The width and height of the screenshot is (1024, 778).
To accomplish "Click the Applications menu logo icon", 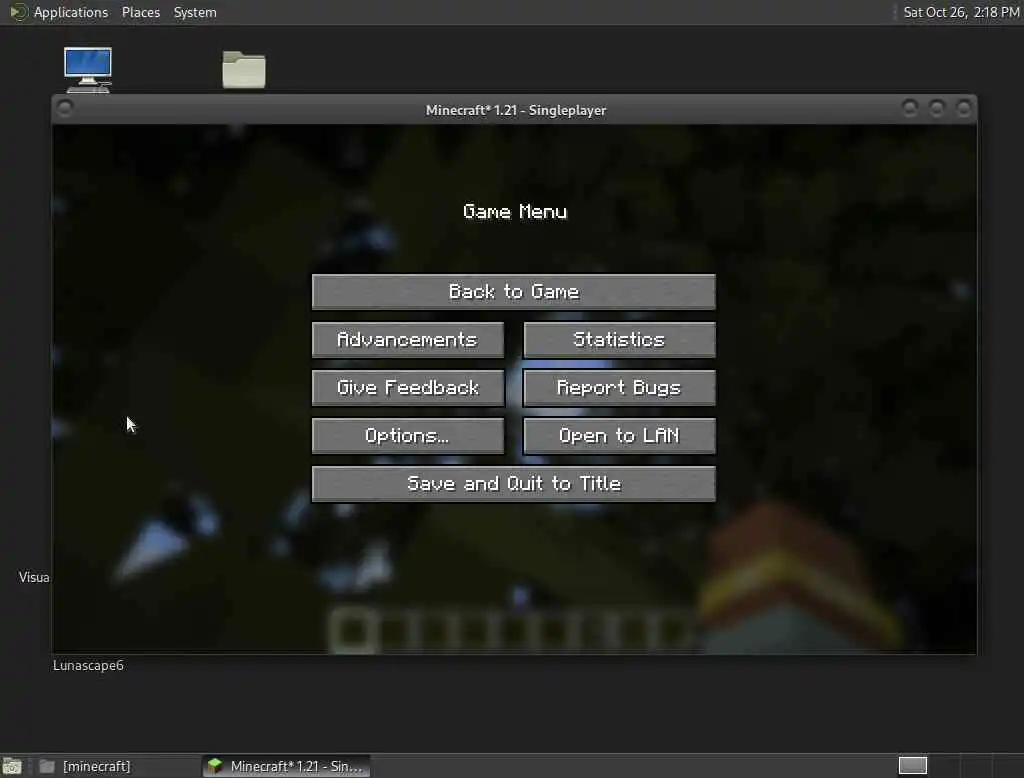I will coord(18,12).
